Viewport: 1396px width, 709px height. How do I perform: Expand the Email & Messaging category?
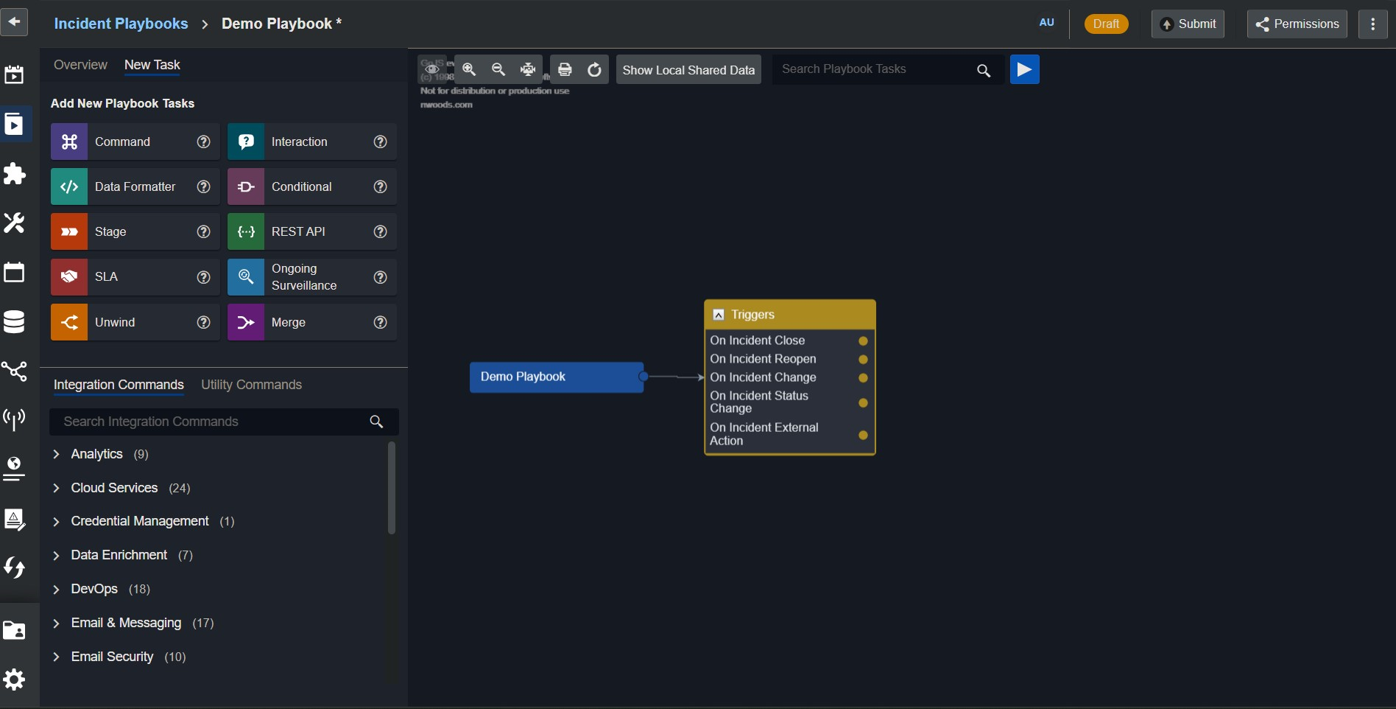click(56, 623)
